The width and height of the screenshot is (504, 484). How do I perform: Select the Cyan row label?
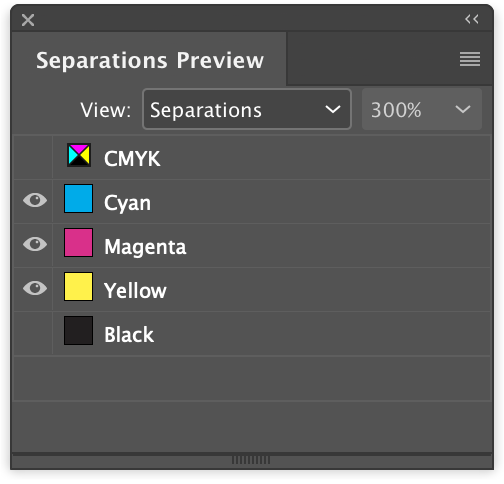click(127, 203)
